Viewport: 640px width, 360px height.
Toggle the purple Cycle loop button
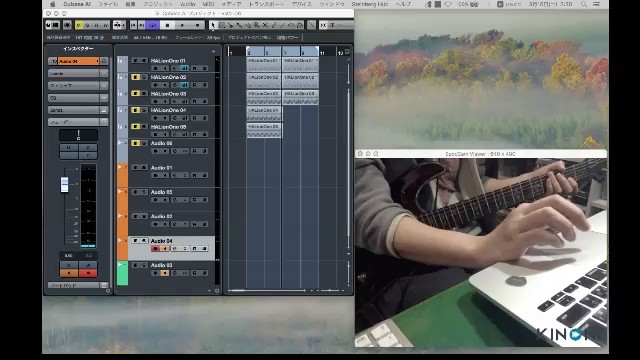[x=153, y=25]
